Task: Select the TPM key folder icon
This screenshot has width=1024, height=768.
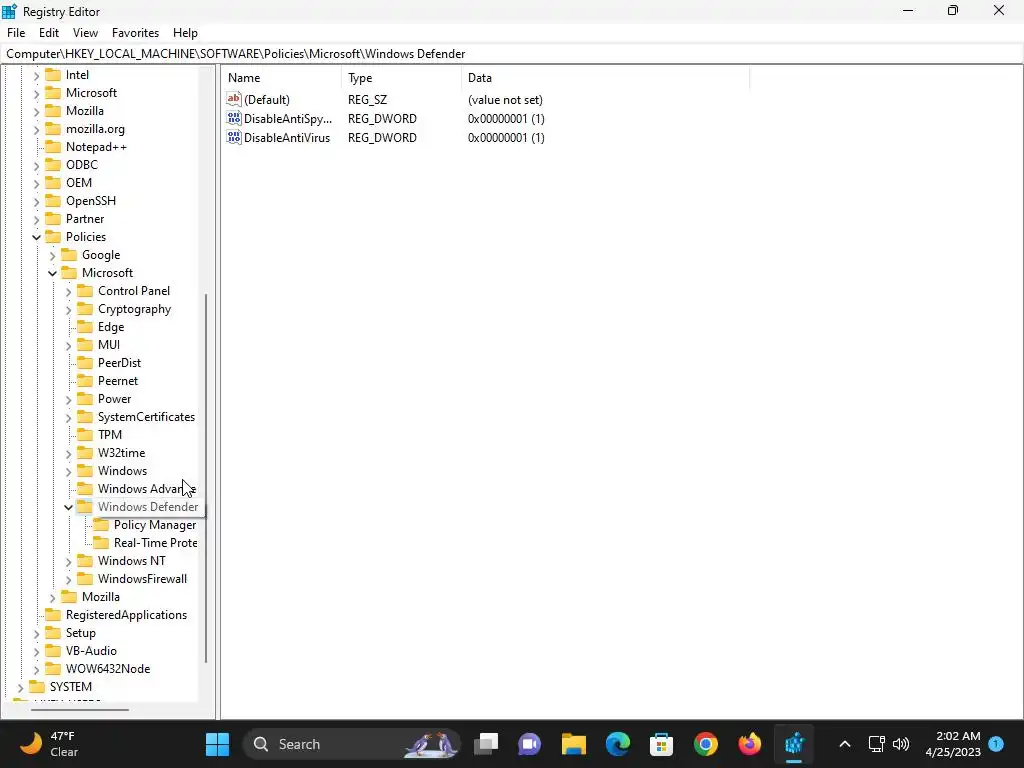Action: click(85, 435)
